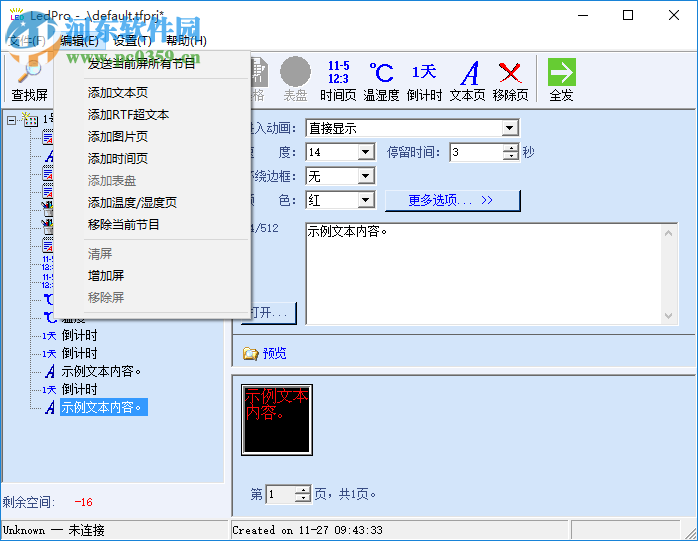Click the 文本页 text page toolbar icon
Viewport: 698px width, 541px height.
click(x=467, y=80)
